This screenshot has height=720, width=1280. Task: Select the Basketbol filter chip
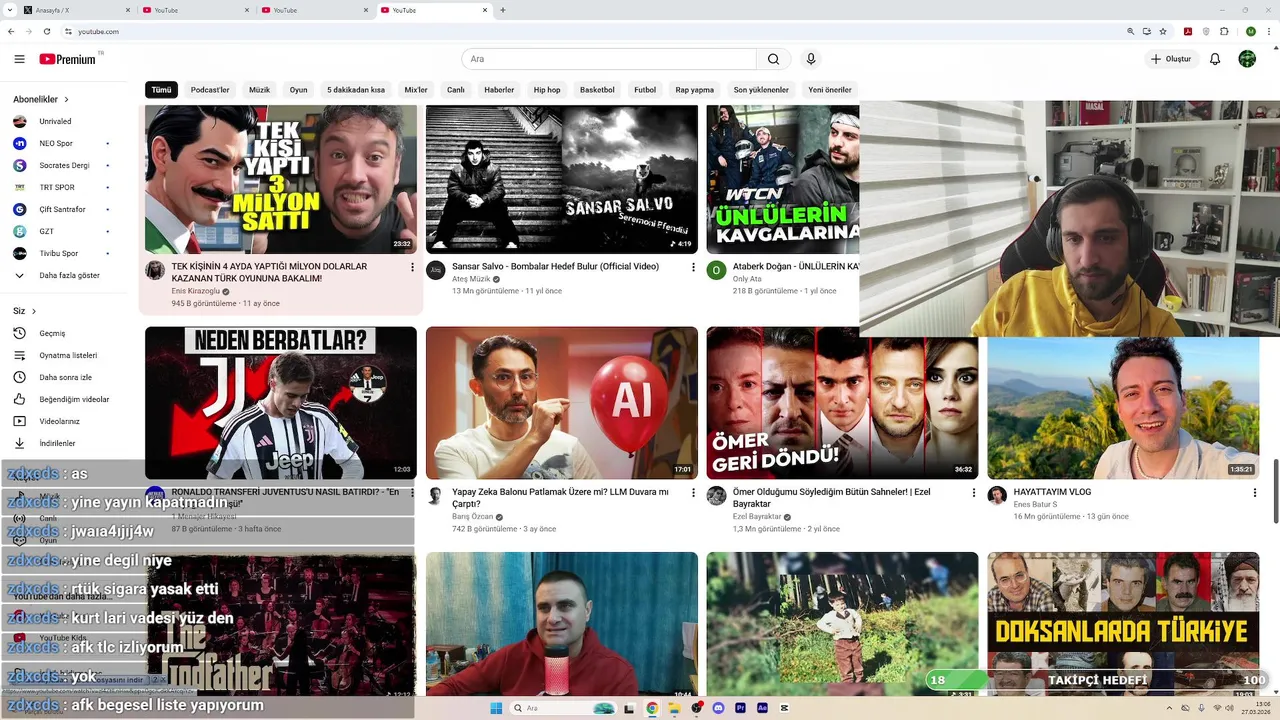tap(597, 90)
